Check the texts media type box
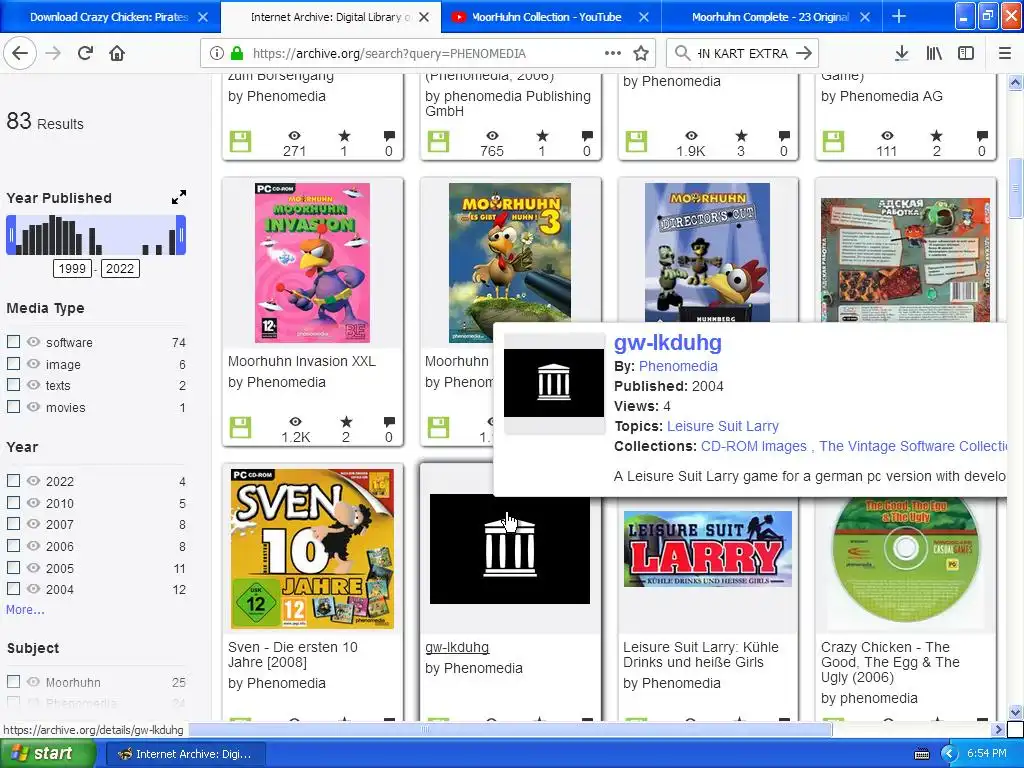 point(13,385)
